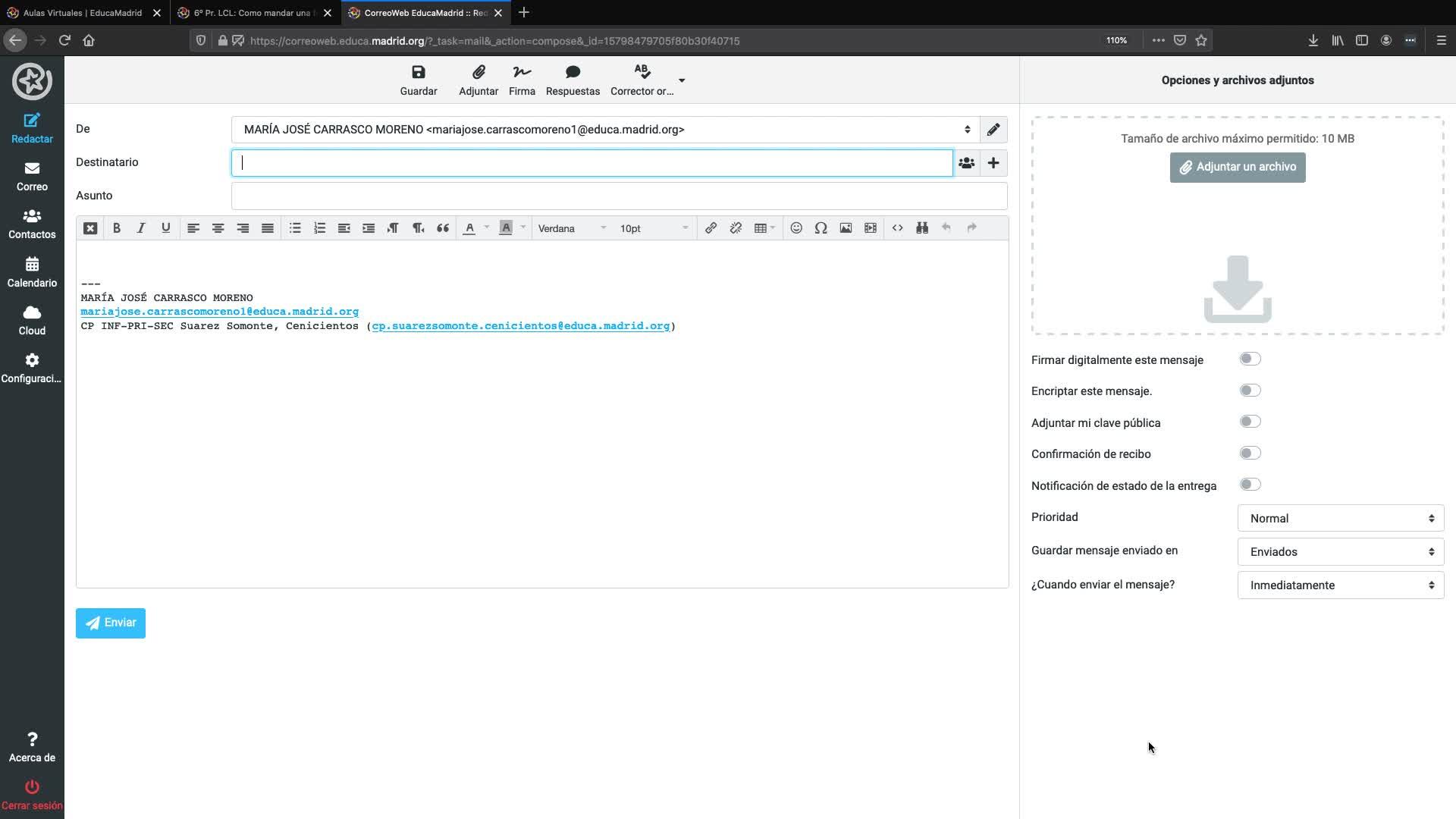Image resolution: width=1456 pixels, height=819 pixels.
Task: Open the Prioridad dropdown
Action: [x=1340, y=519]
